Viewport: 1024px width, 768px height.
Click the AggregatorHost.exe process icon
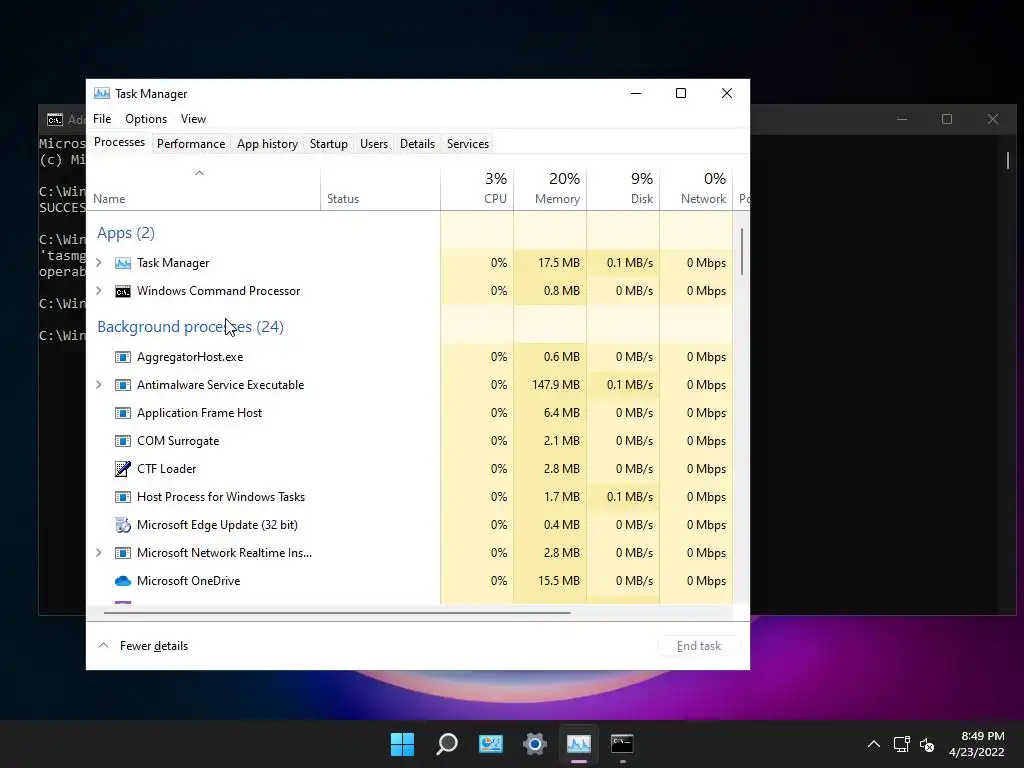123,357
